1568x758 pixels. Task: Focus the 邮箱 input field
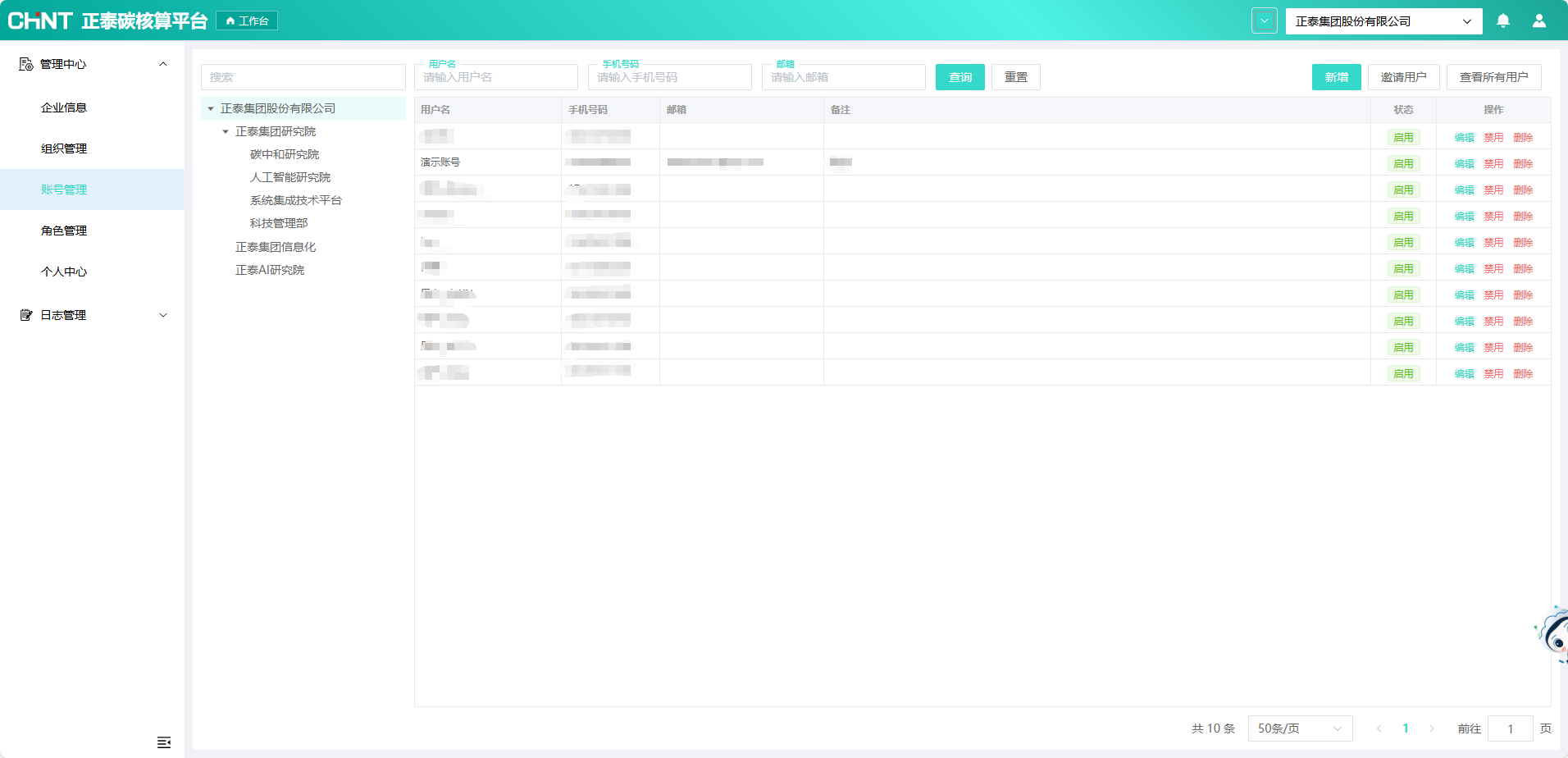pyautogui.click(x=844, y=77)
